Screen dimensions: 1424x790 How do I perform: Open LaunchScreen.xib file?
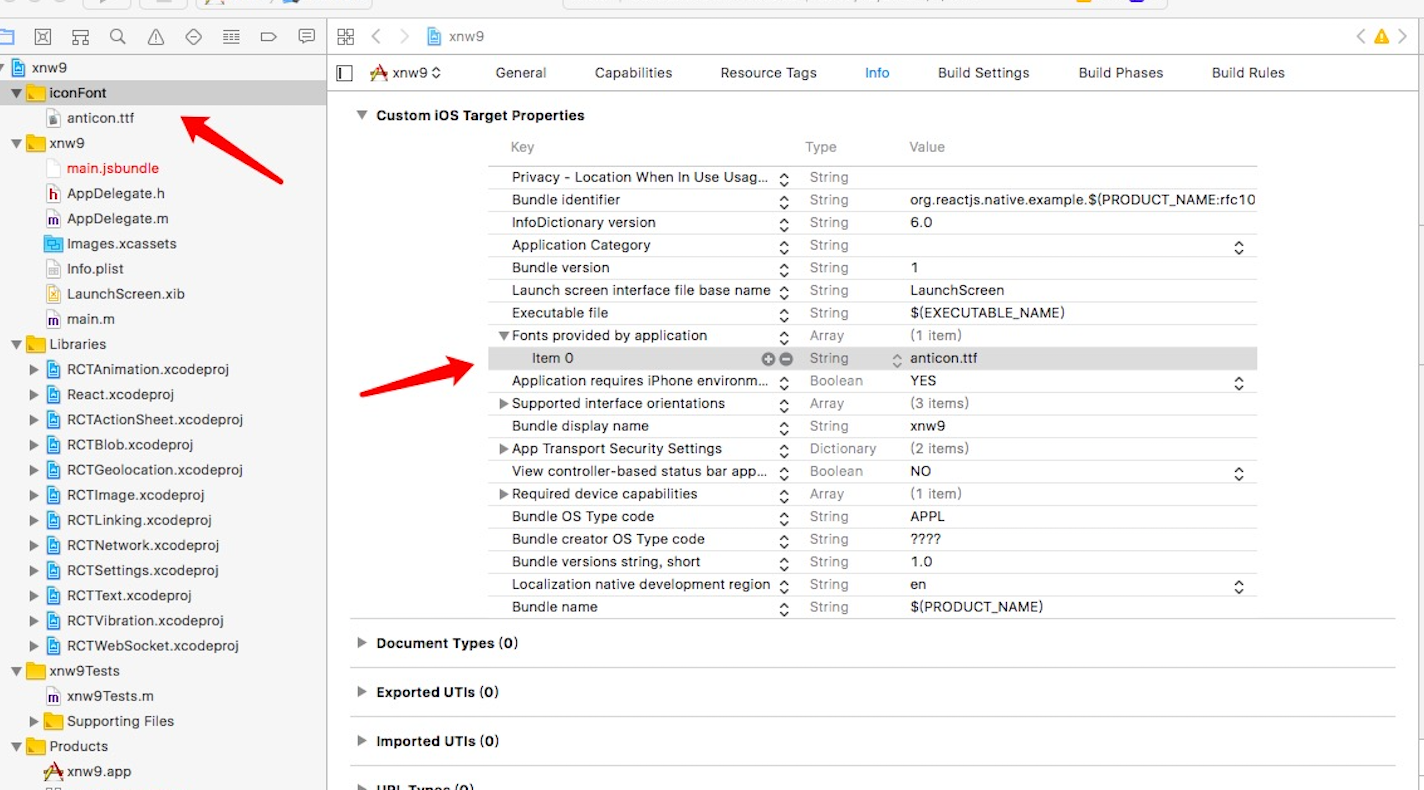click(125, 294)
